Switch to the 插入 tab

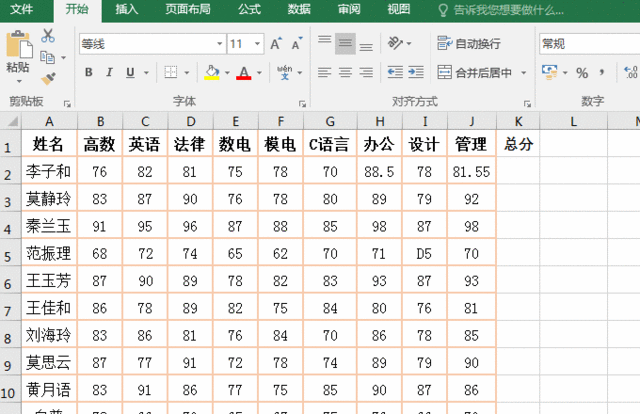127,9
